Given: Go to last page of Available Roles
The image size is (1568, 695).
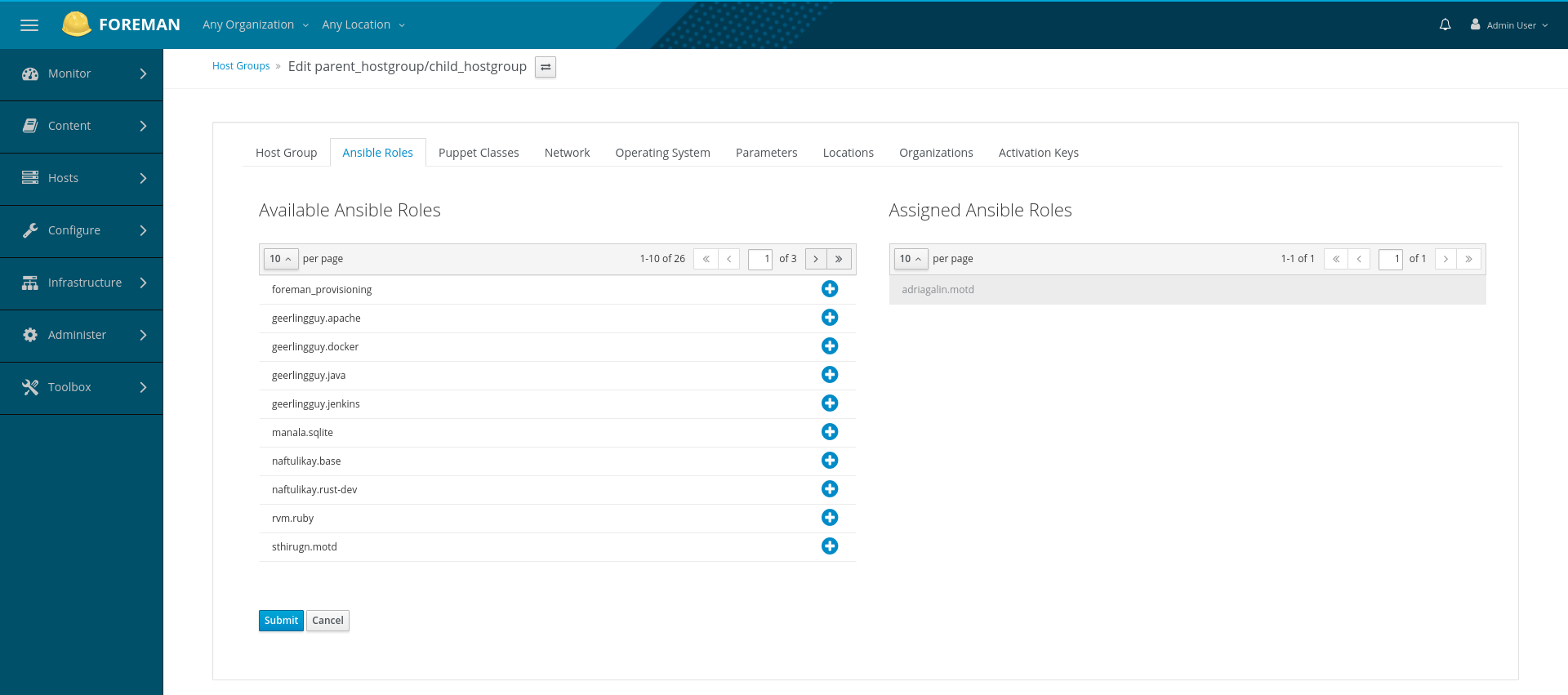Looking at the screenshot, I should coord(839,259).
